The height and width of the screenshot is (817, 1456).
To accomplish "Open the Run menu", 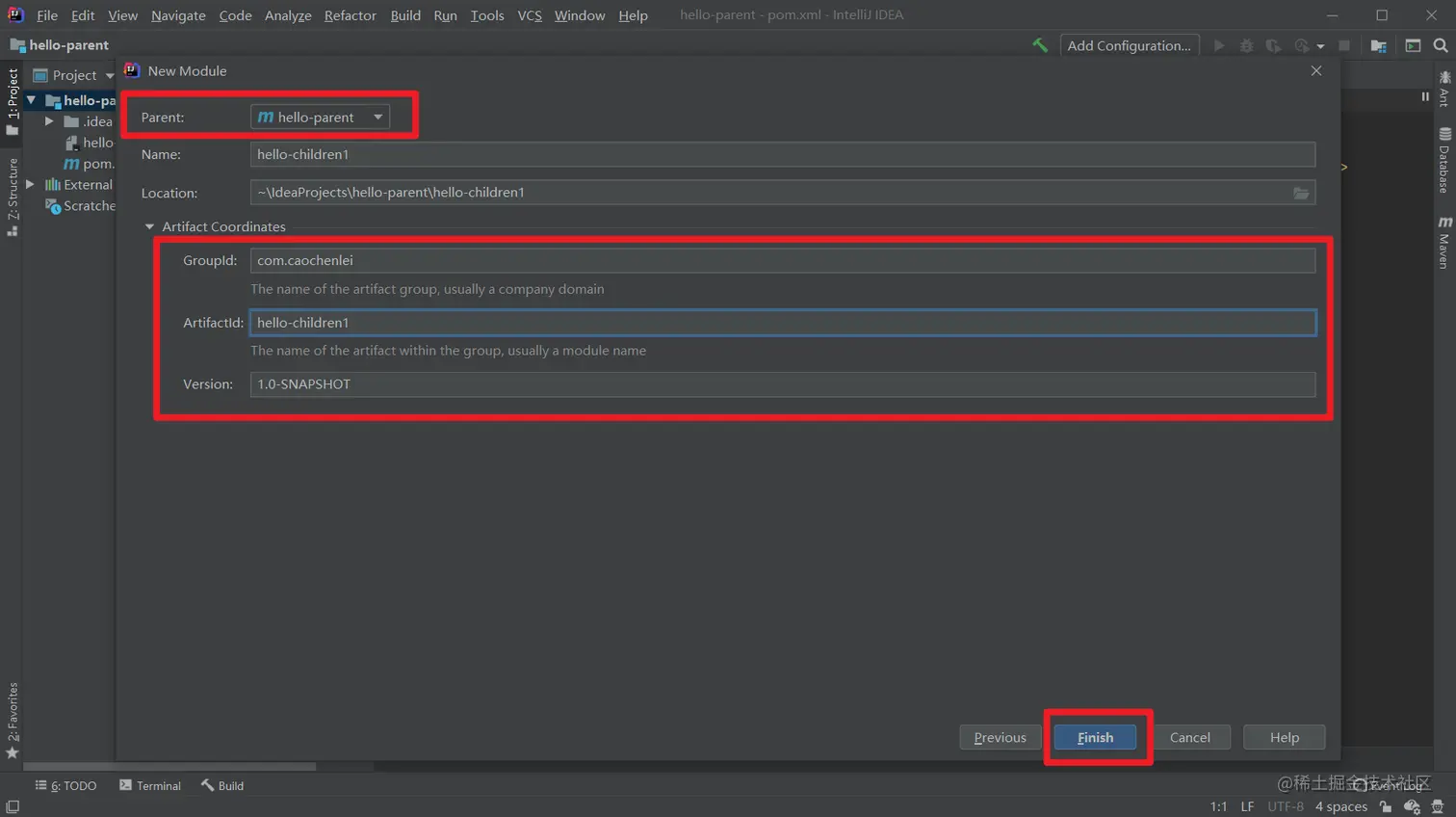I will (445, 15).
